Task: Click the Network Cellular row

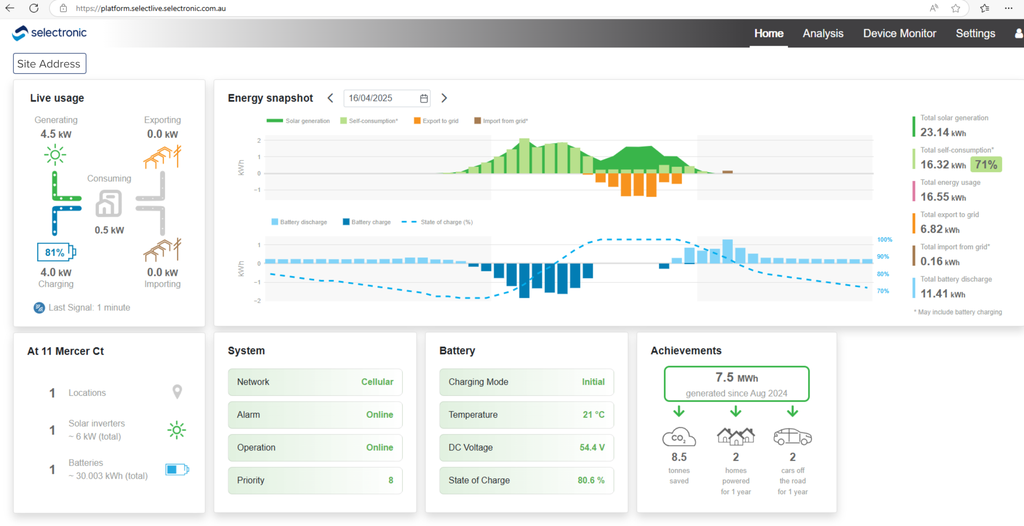Action: [x=315, y=382]
